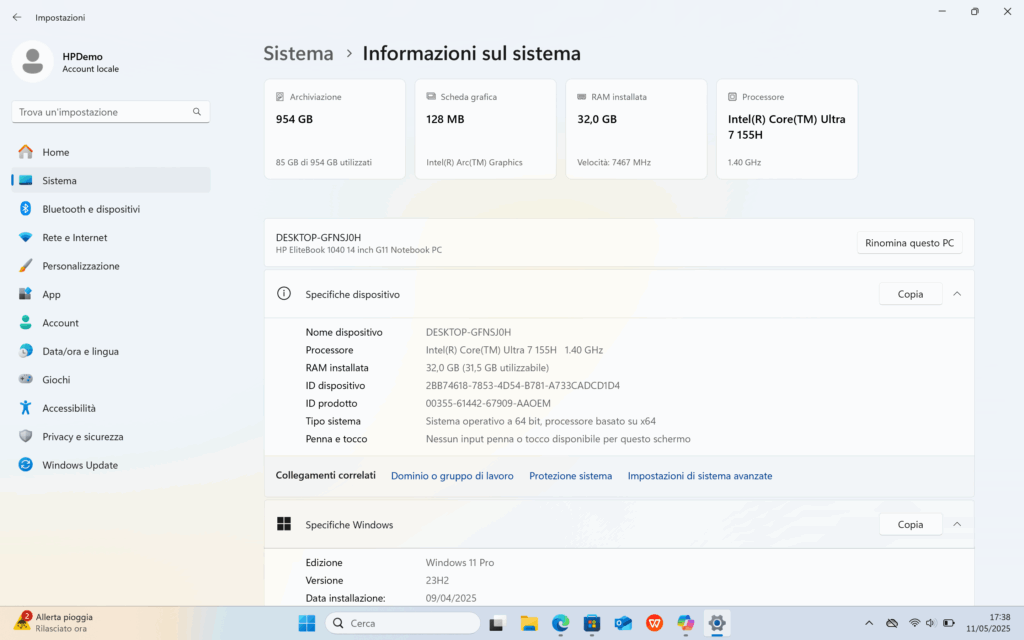The height and width of the screenshot is (640, 1024).
Task: Select Rete e Internet in sidebar
Action: click(74, 238)
